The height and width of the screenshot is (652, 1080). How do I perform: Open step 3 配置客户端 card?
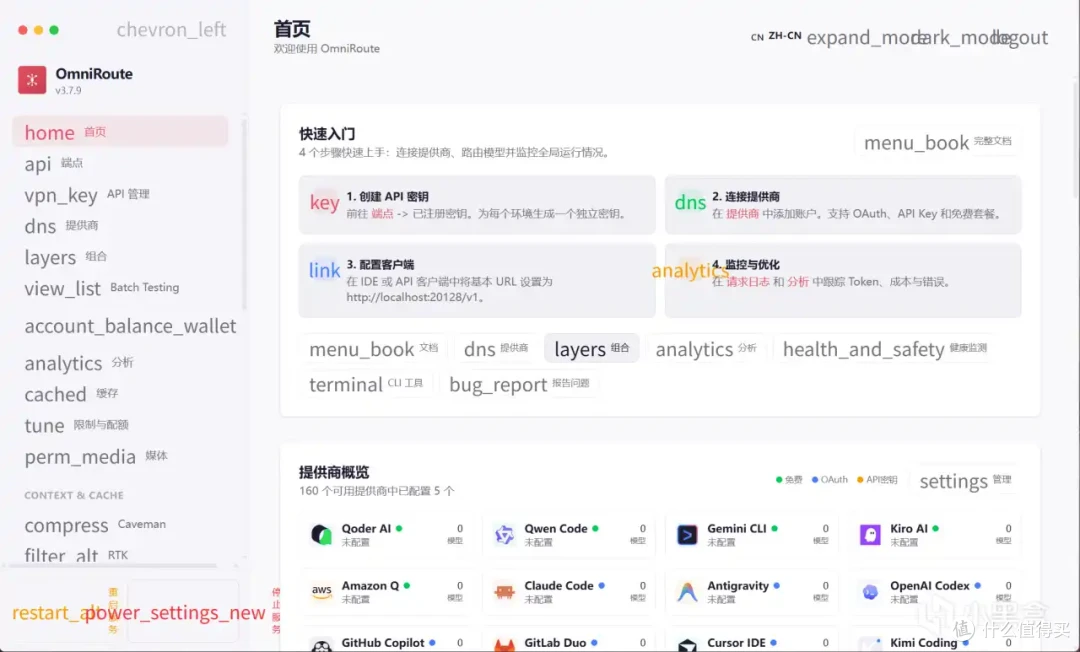pos(477,280)
